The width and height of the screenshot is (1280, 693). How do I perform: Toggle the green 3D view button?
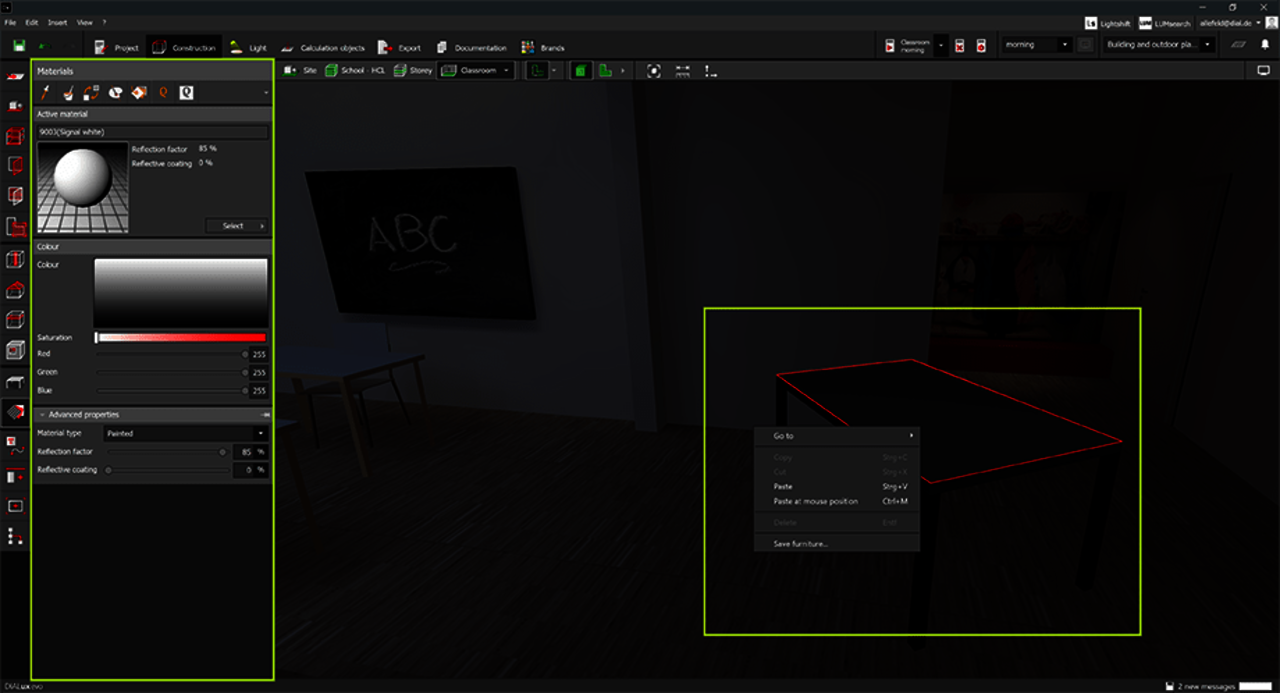(580, 71)
